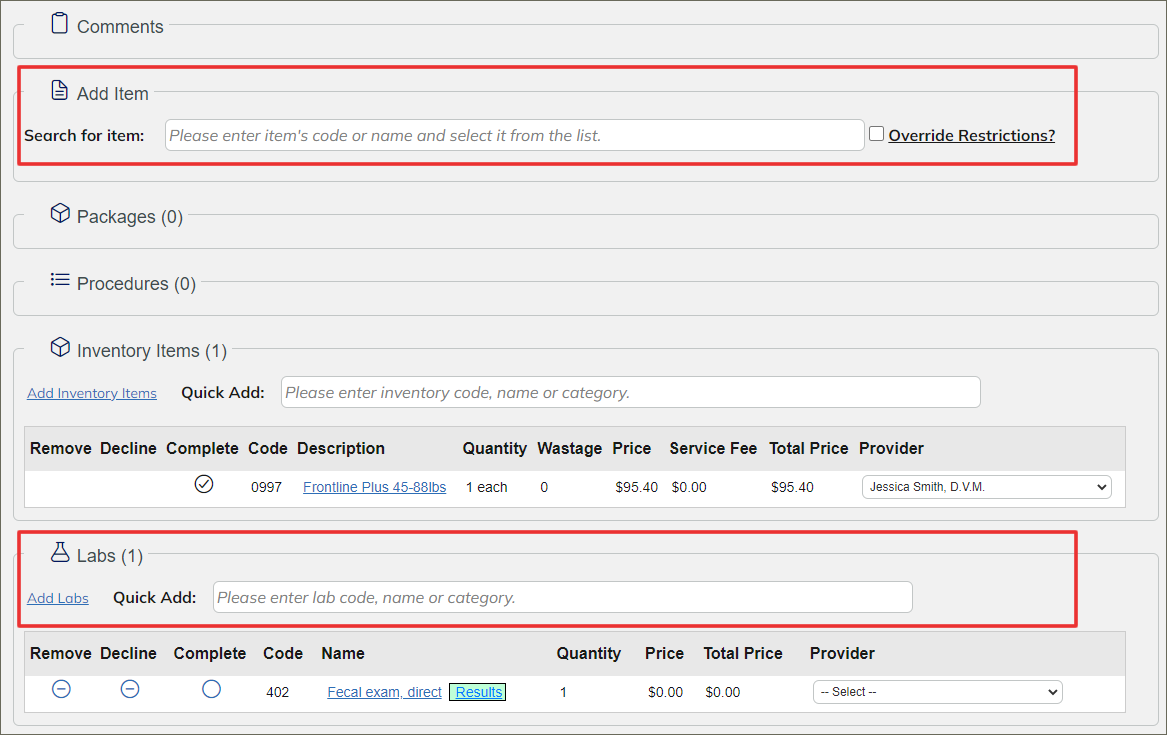Enable the Override Restrictions checkbox
1167x735 pixels.
[877, 134]
